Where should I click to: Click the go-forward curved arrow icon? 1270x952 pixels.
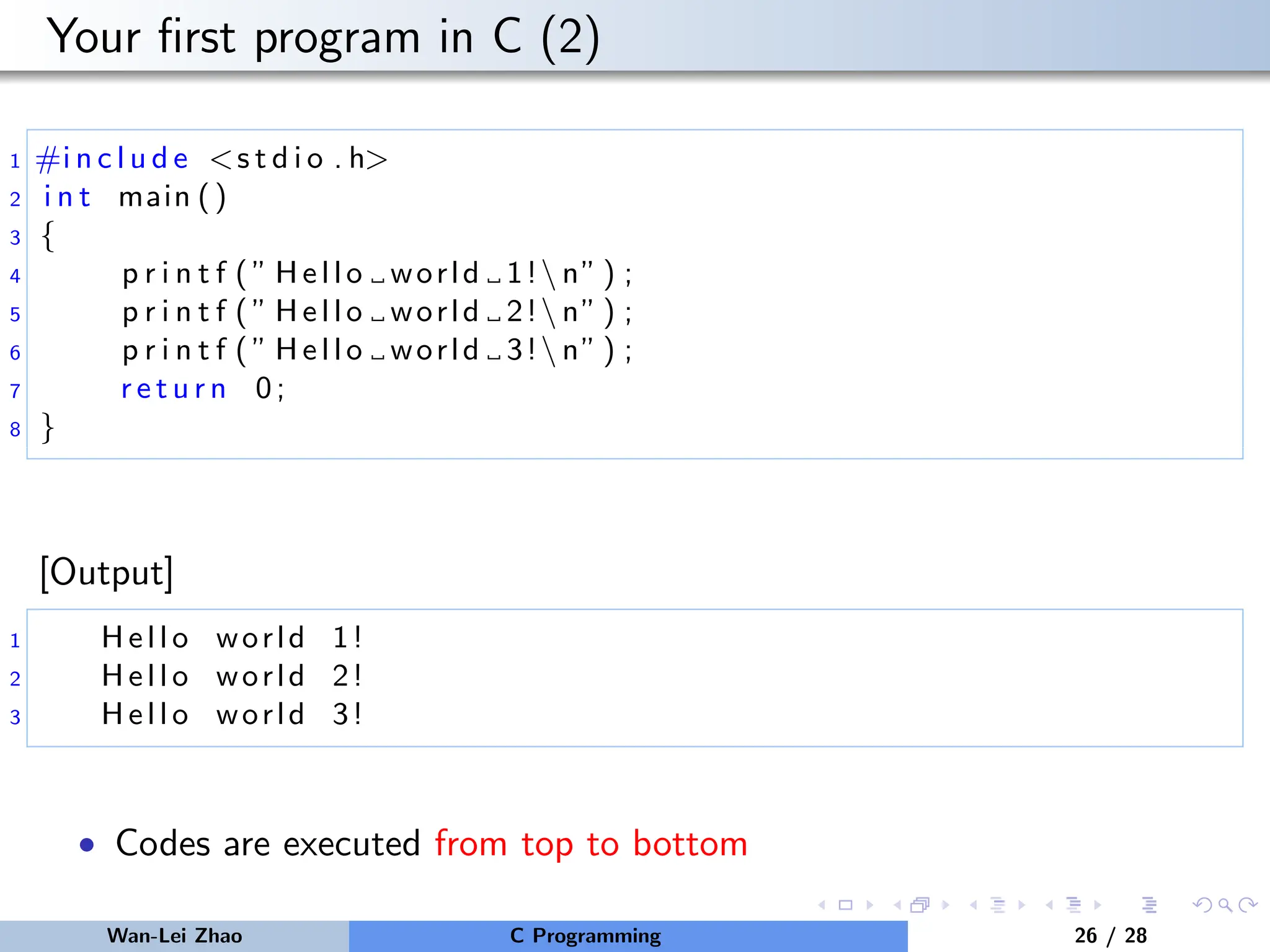pyautogui.click(x=1248, y=905)
